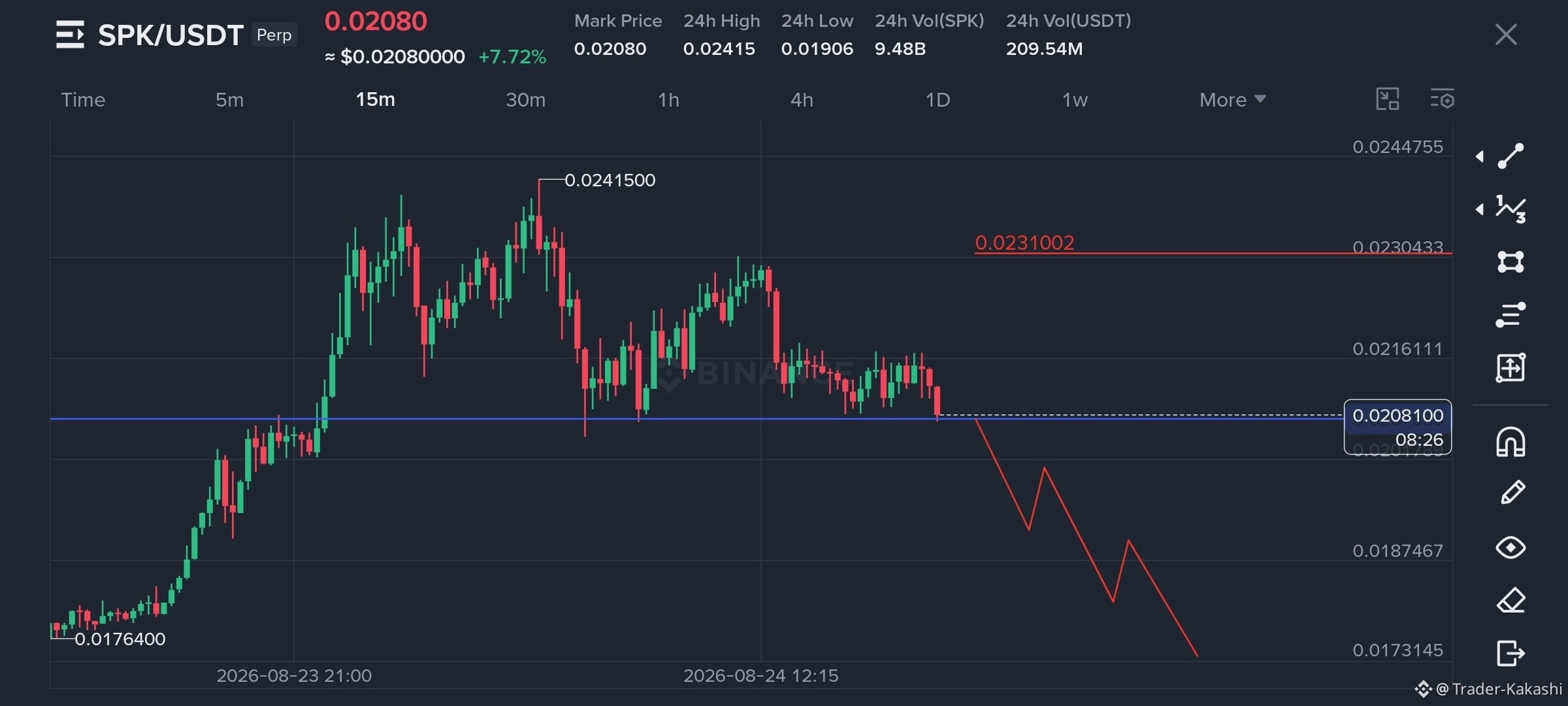The image size is (1568, 706).
Task: Click the 2026-08-24 12:15 time axis label
Action: coord(760,675)
